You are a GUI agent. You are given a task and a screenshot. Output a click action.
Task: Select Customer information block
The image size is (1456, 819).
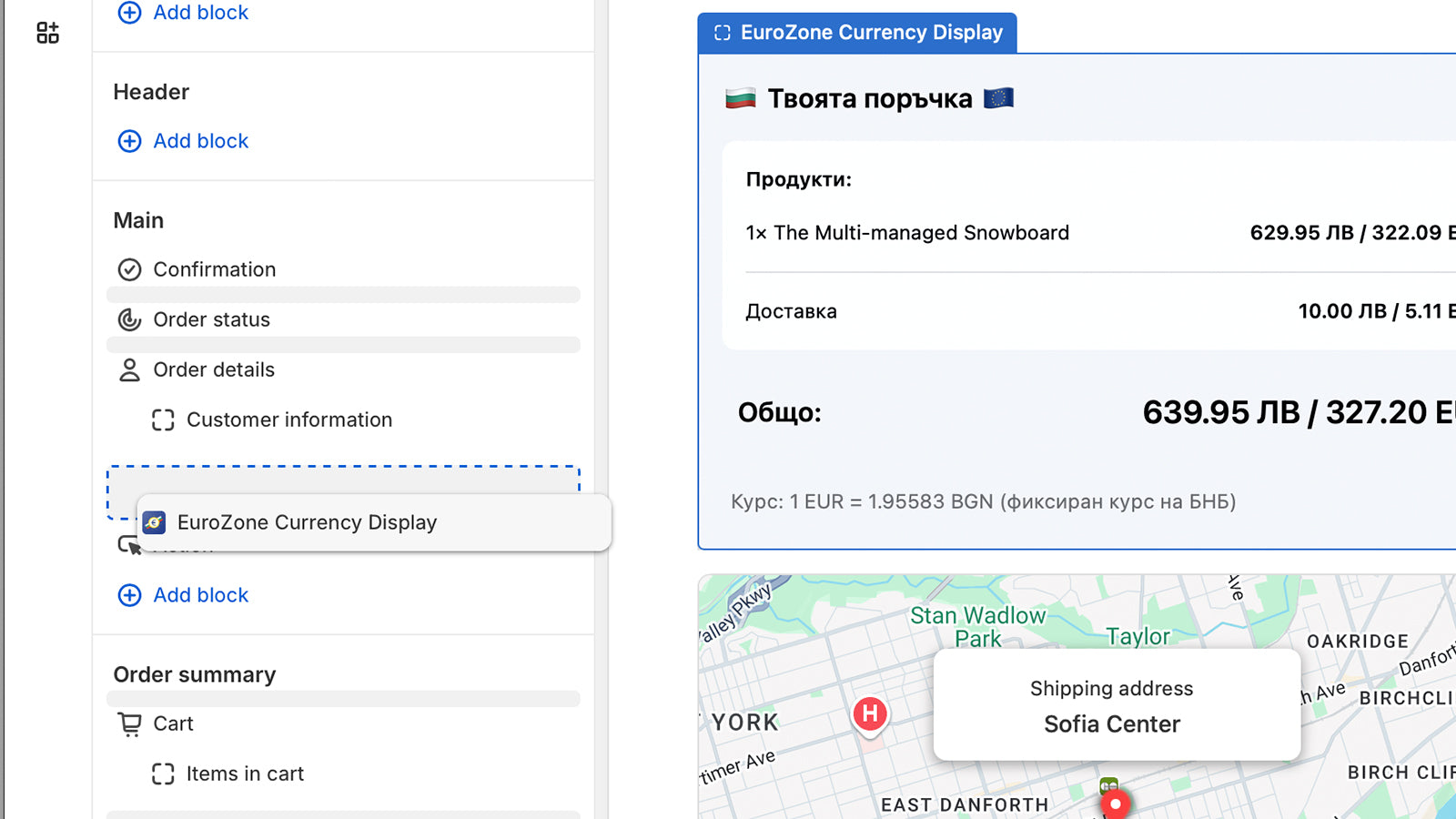(289, 420)
